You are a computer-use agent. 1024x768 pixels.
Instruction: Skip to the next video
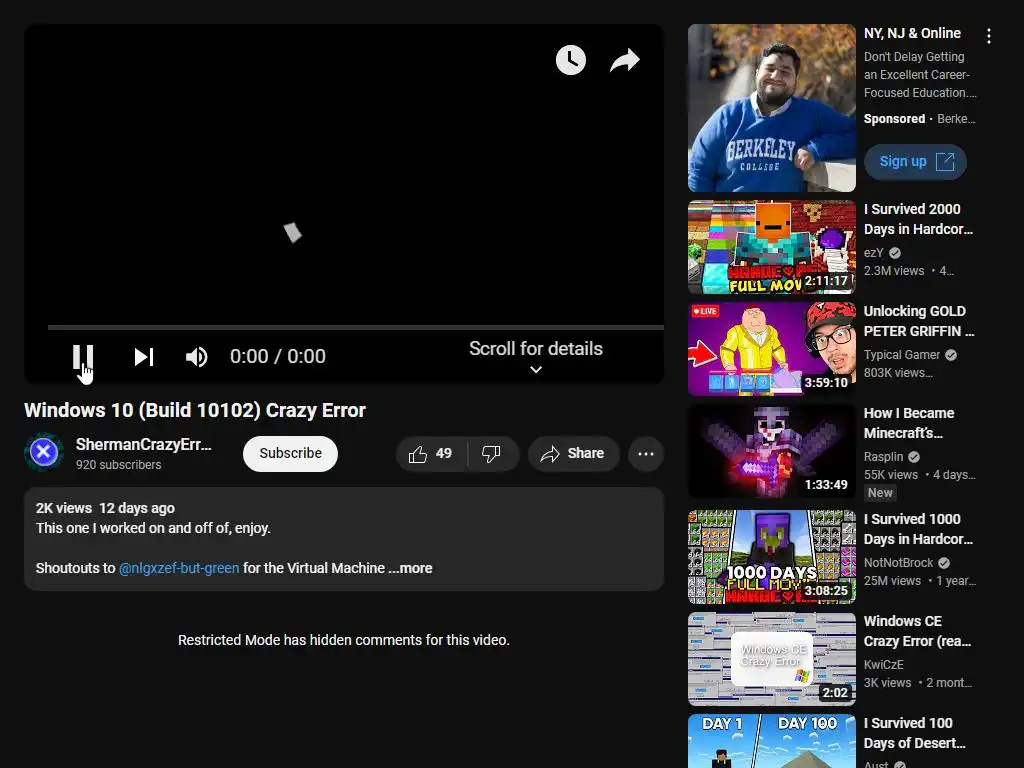(144, 357)
